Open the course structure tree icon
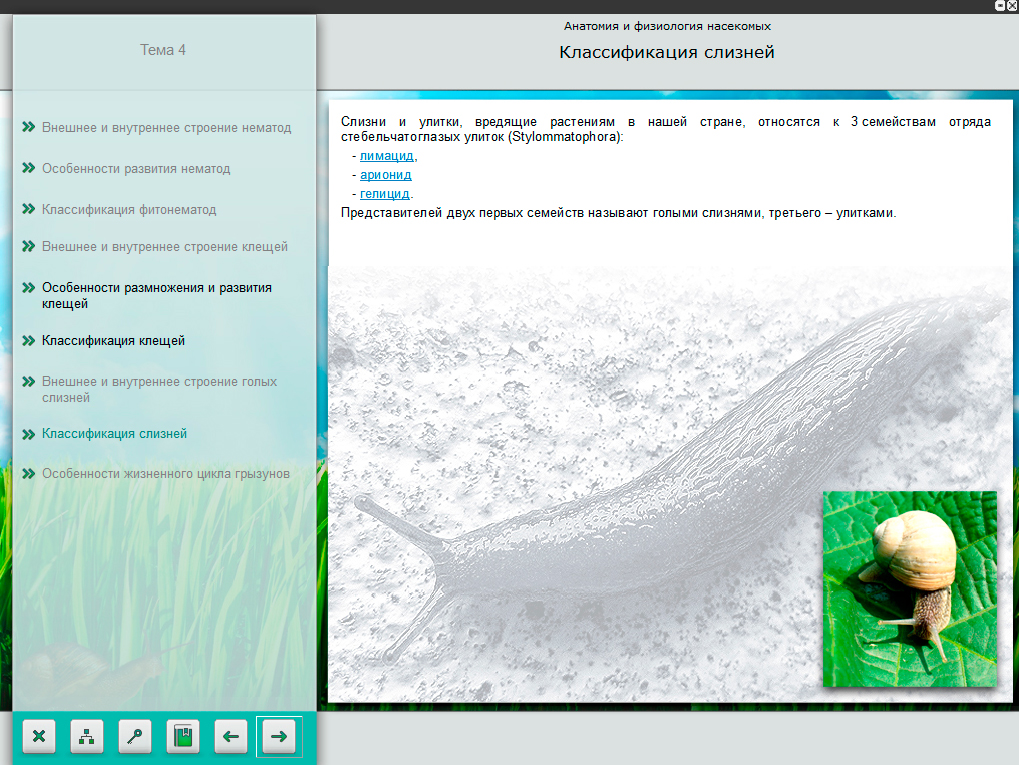Screen dimensions: 1019x765 [x=87, y=737]
